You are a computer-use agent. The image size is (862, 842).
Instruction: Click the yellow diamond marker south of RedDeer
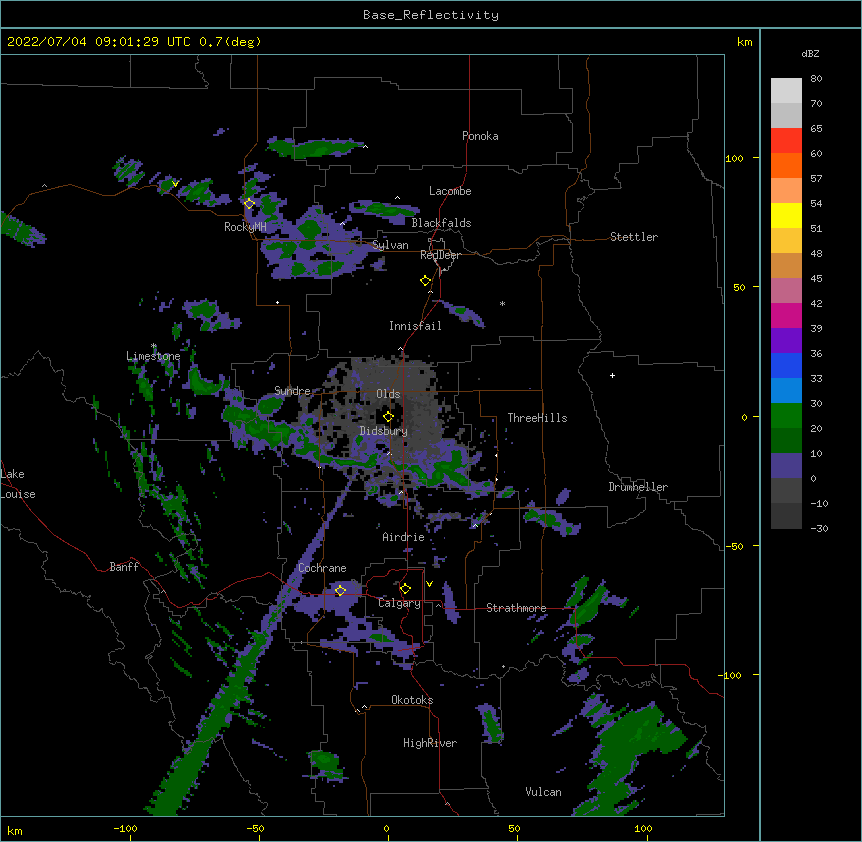[425, 281]
